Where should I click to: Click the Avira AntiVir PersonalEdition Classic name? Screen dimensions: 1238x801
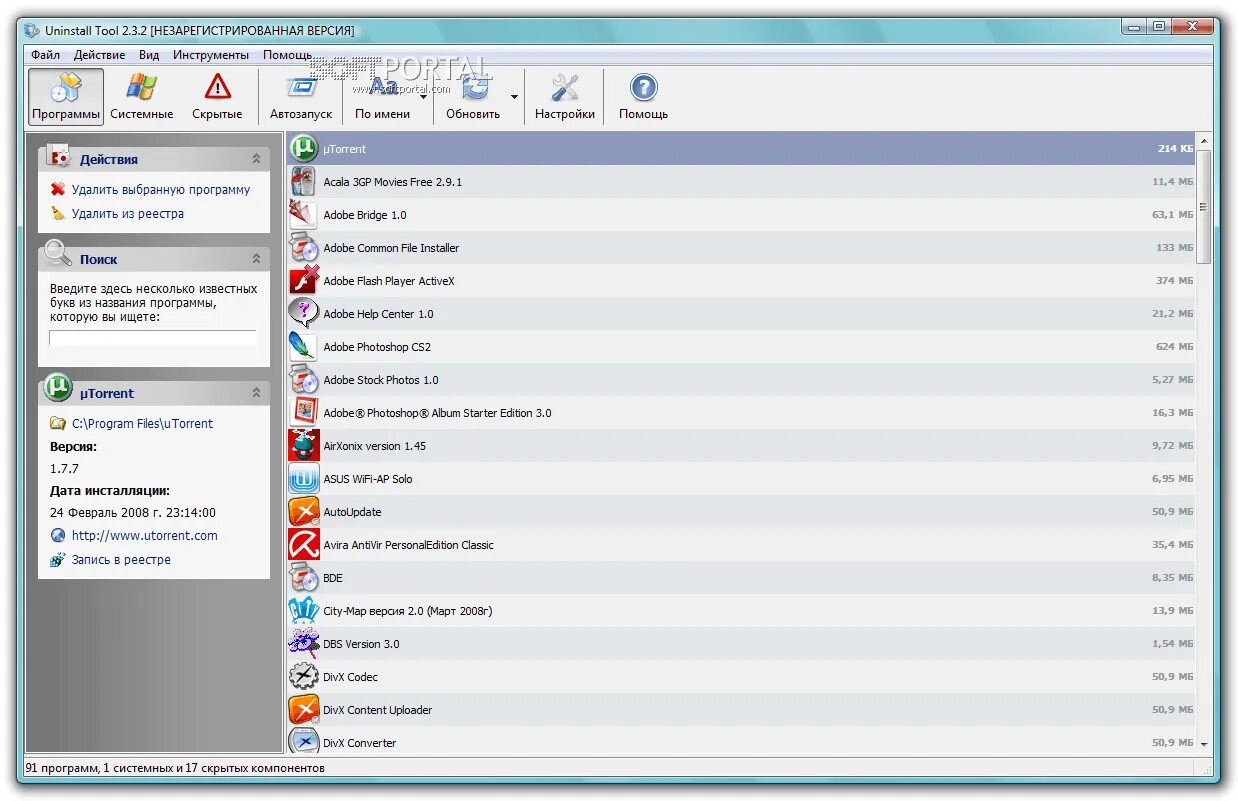[408, 545]
